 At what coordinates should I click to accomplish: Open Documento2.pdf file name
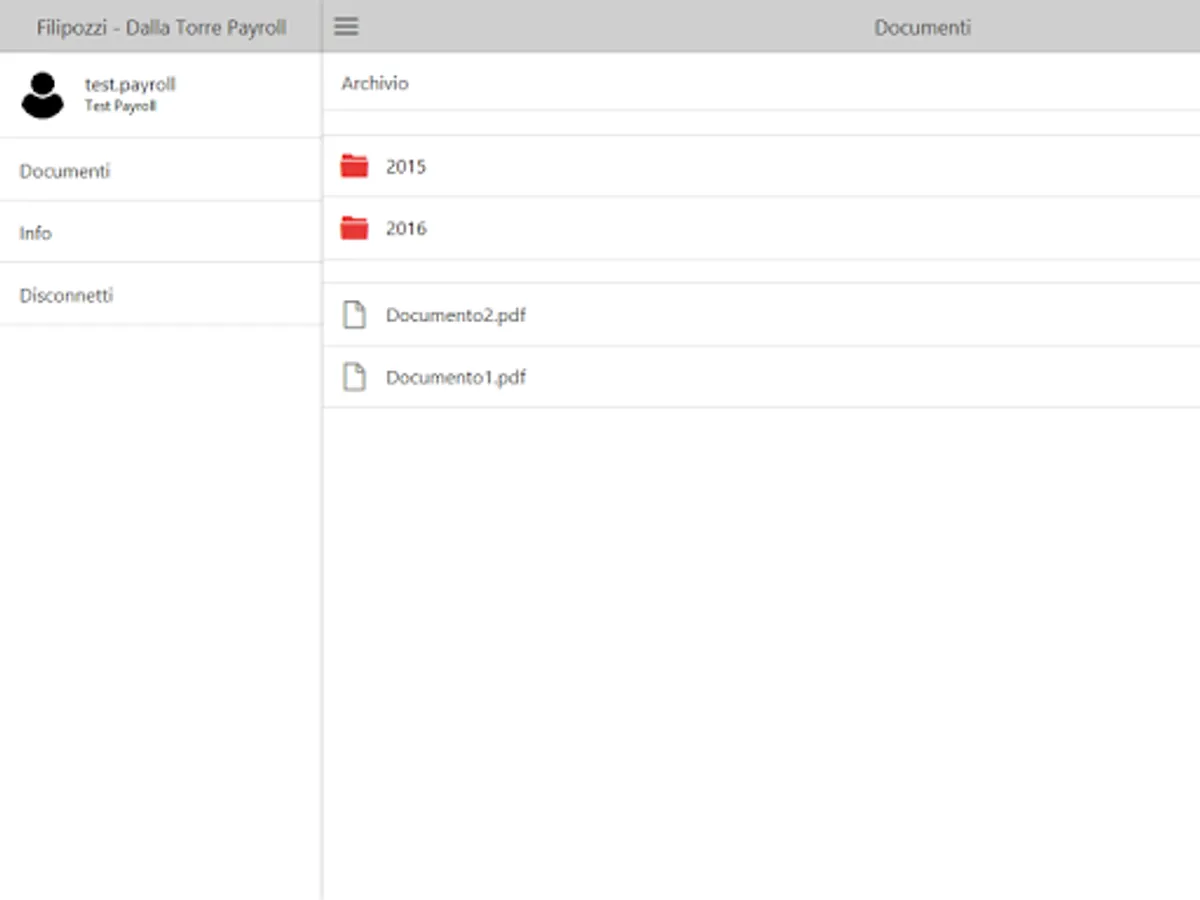tap(456, 315)
